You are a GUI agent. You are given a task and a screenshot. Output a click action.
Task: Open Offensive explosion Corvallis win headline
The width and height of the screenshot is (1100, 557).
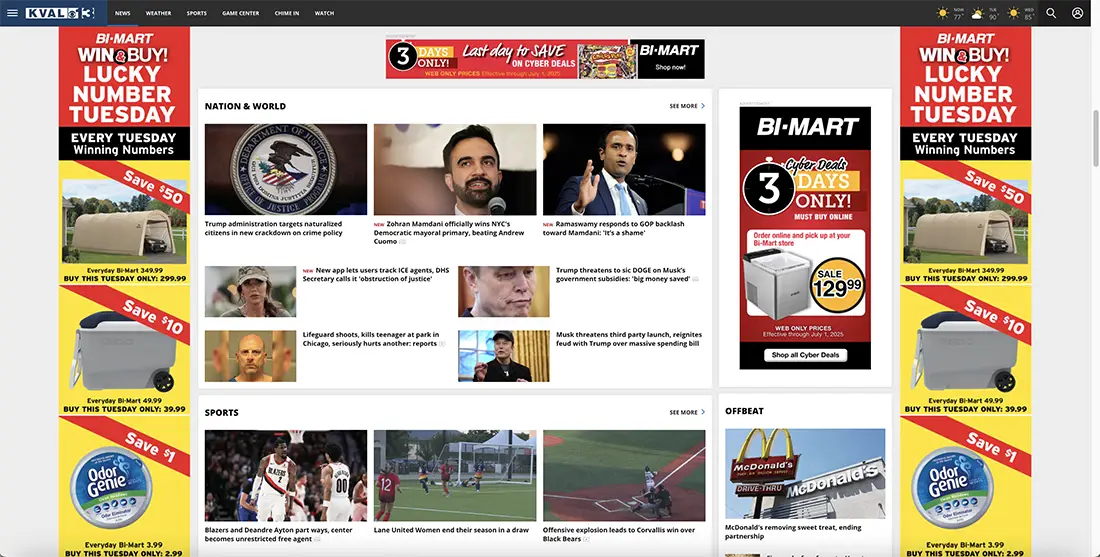tap(619, 535)
